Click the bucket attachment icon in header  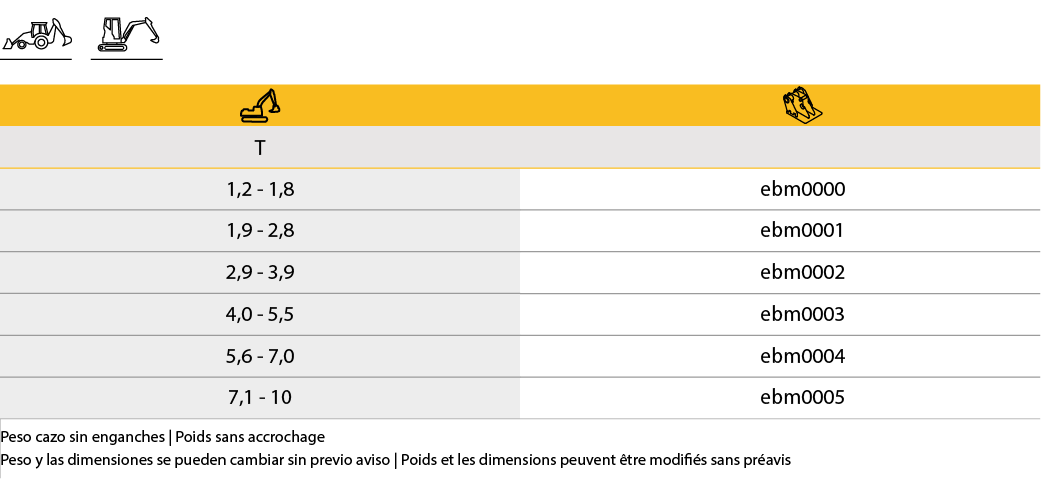click(802, 105)
